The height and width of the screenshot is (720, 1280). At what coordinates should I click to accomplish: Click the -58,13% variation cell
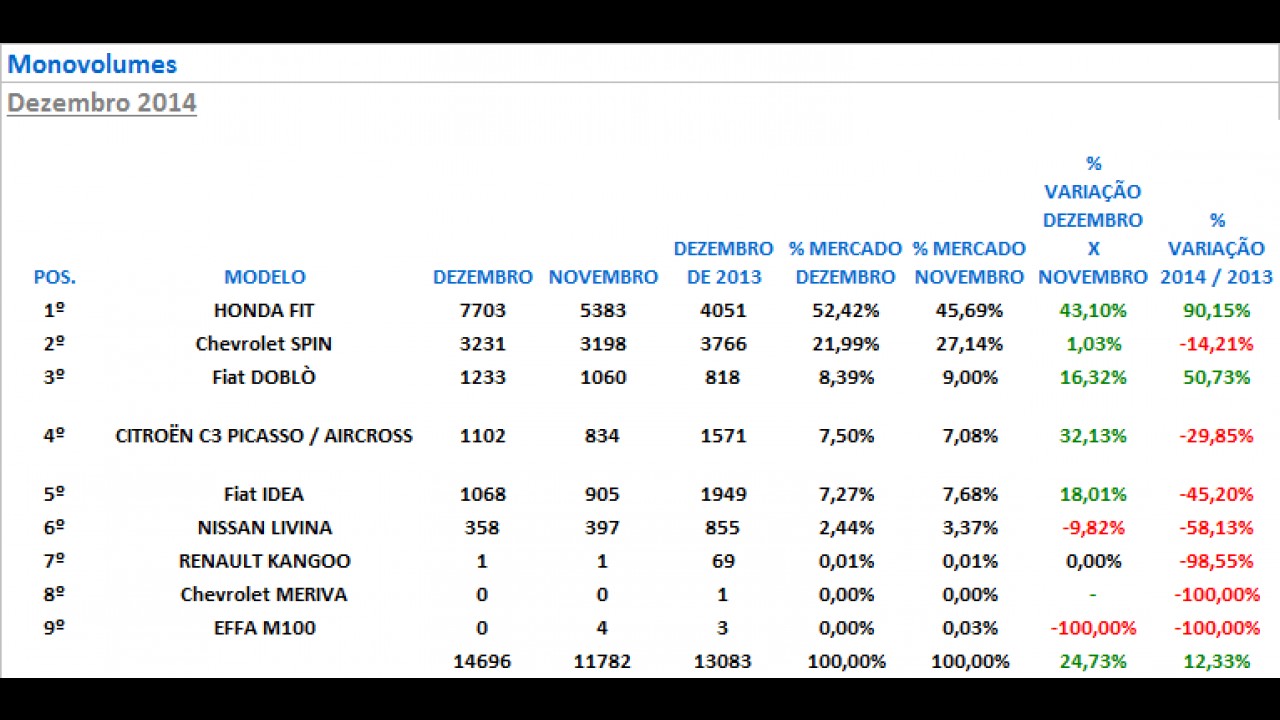coord(1217,528)
